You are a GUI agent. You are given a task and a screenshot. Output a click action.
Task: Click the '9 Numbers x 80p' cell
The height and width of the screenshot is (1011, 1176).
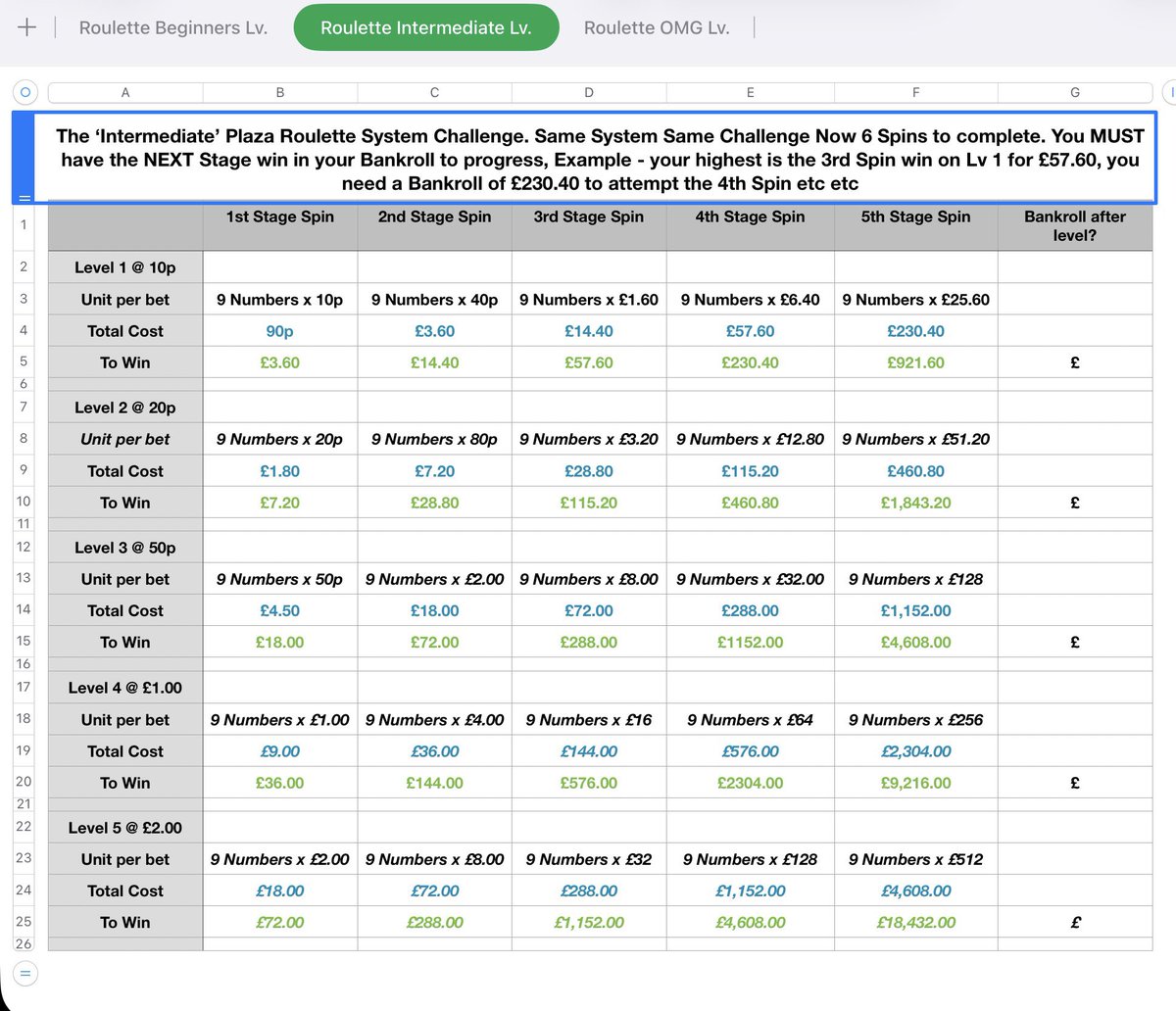pos(435,439)
